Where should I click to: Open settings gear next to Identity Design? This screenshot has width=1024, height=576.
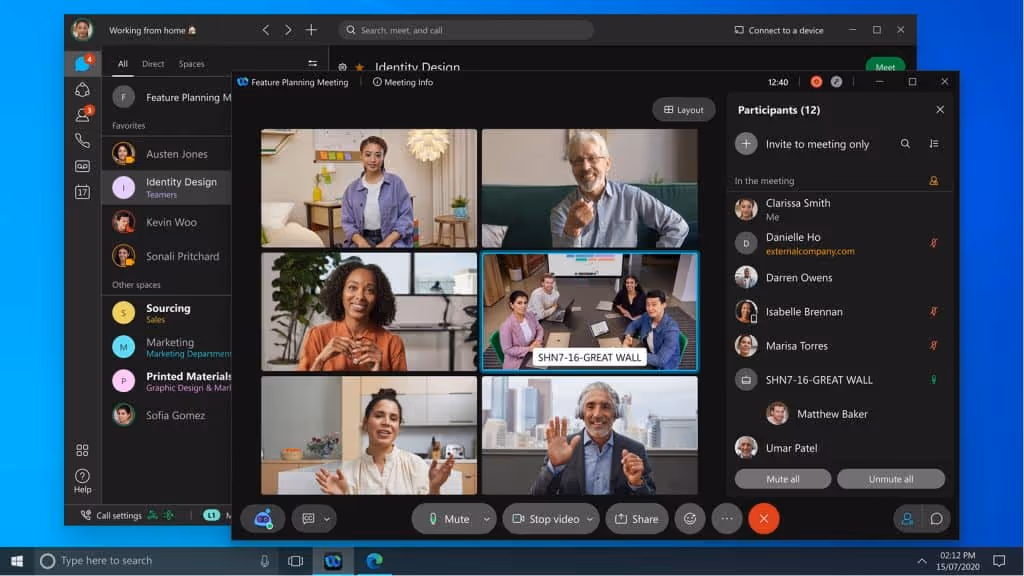tap(342, 67)
